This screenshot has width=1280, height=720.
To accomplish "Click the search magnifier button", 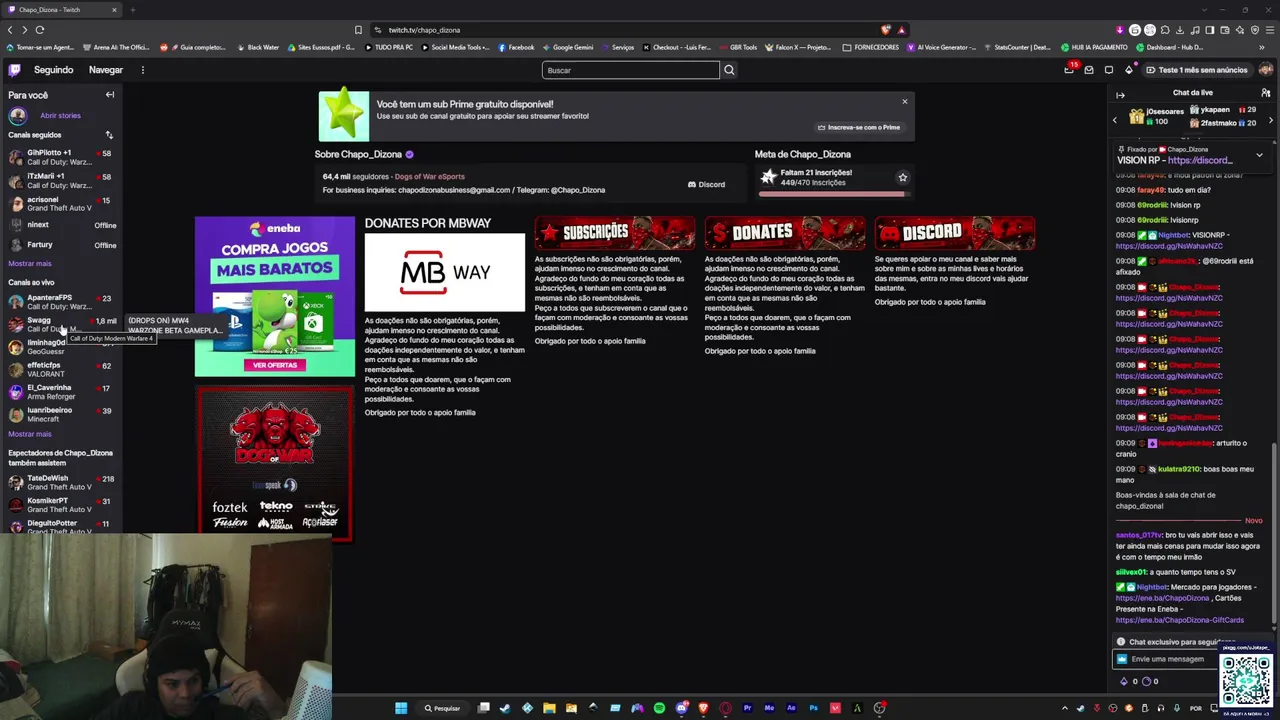I will pos(729,70).
